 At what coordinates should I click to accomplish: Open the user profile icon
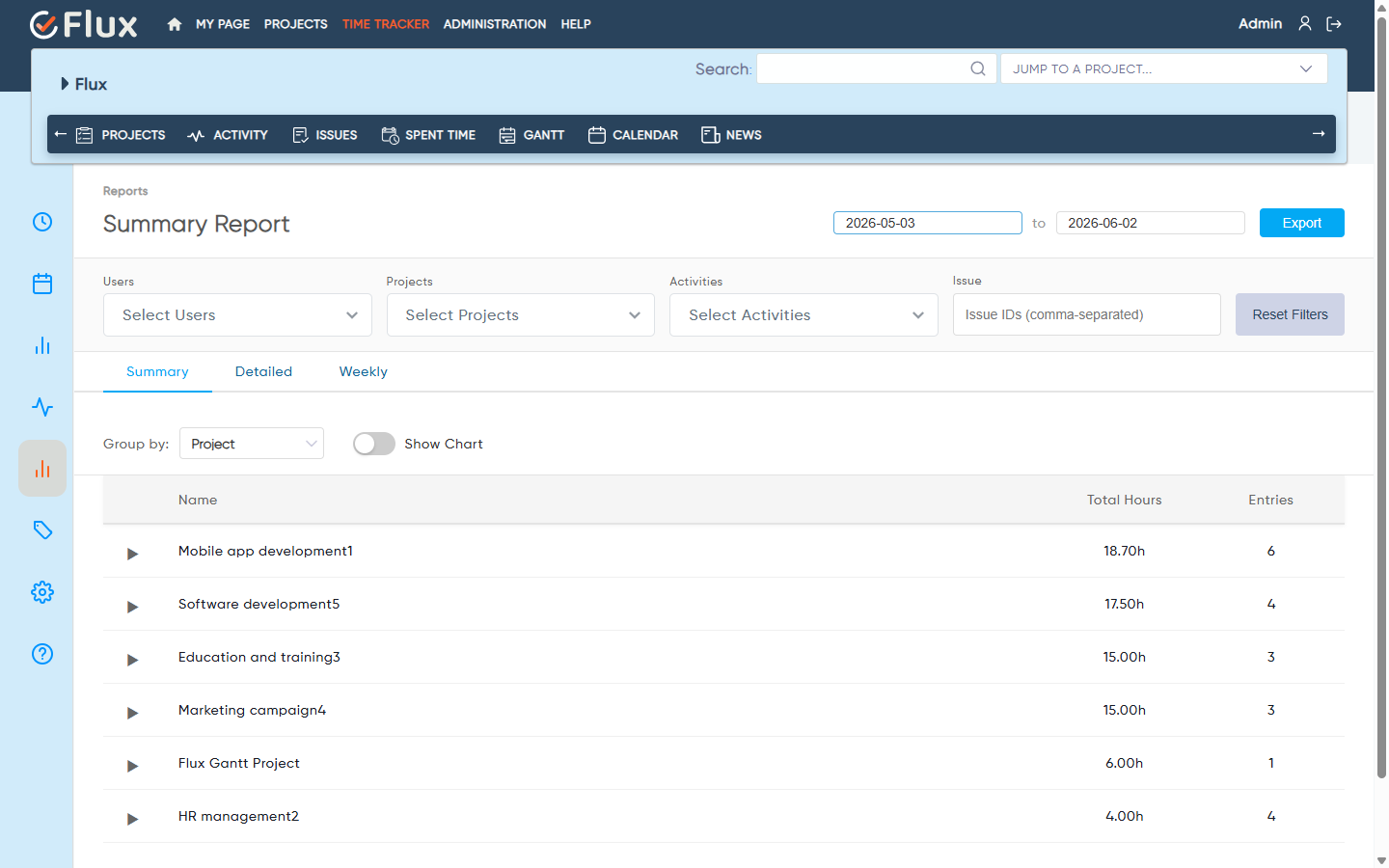(x=1305, y=24)
